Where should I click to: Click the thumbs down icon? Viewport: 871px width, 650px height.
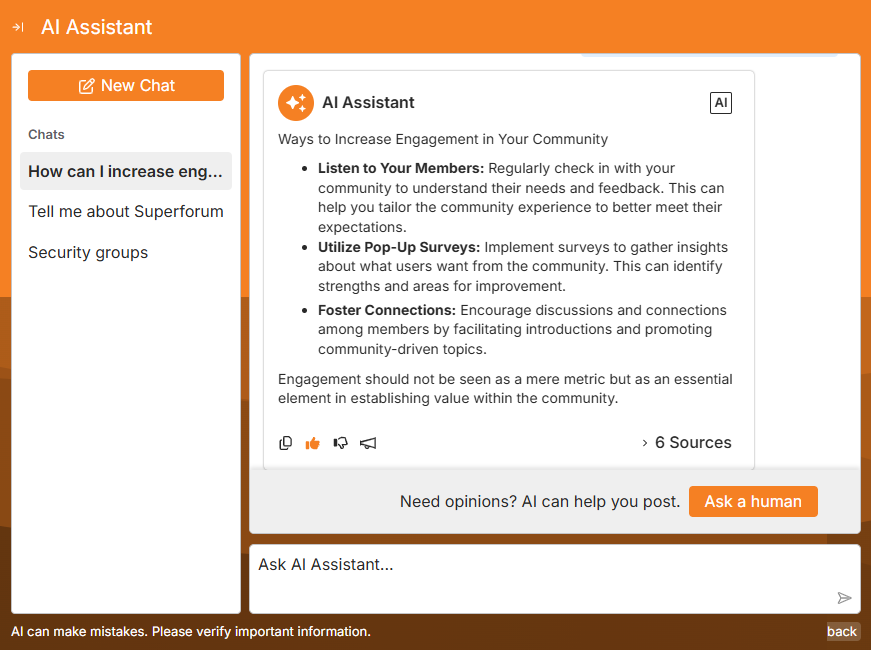click(340, 443)
